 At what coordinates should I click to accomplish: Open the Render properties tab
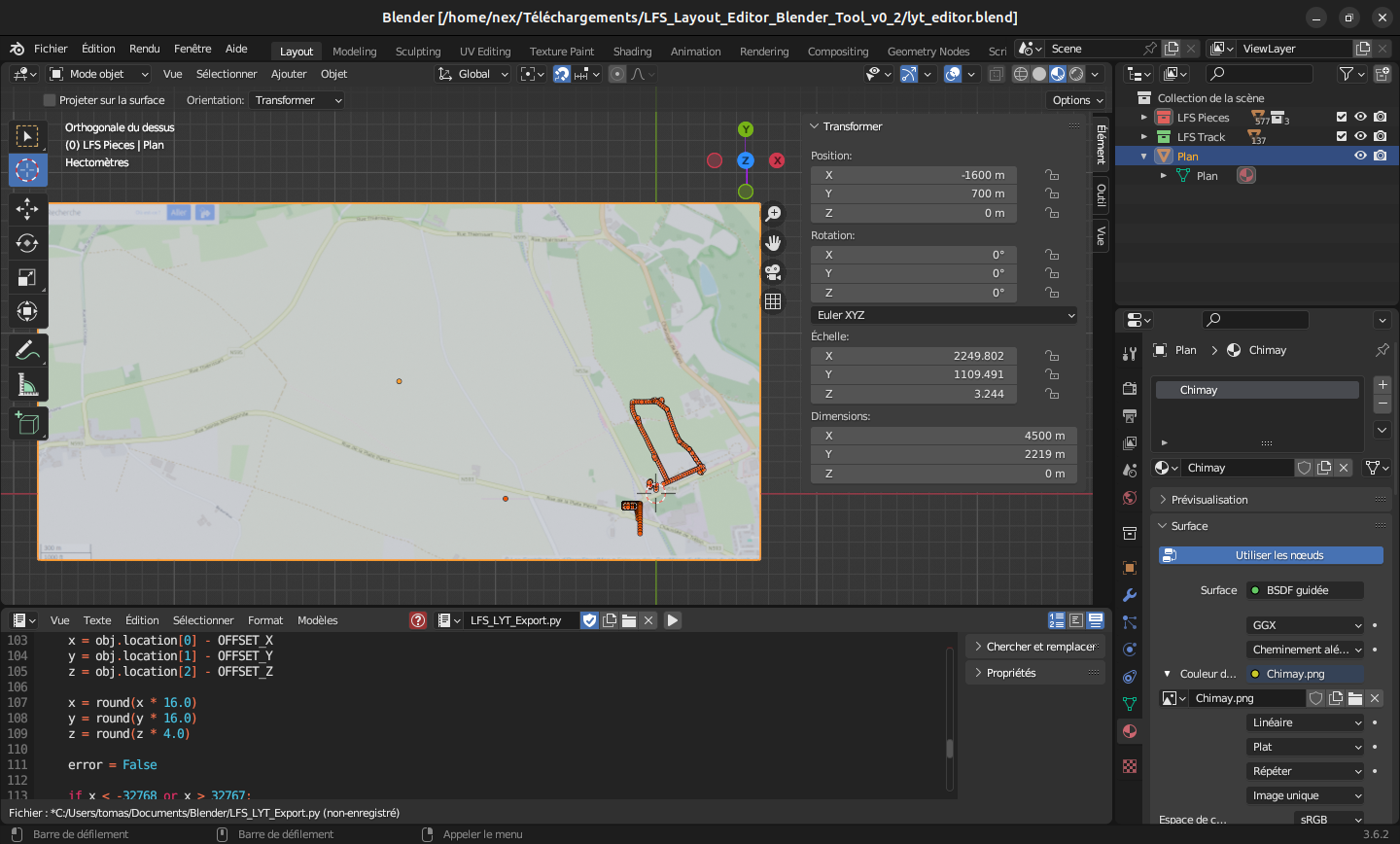coord(1130,388)
